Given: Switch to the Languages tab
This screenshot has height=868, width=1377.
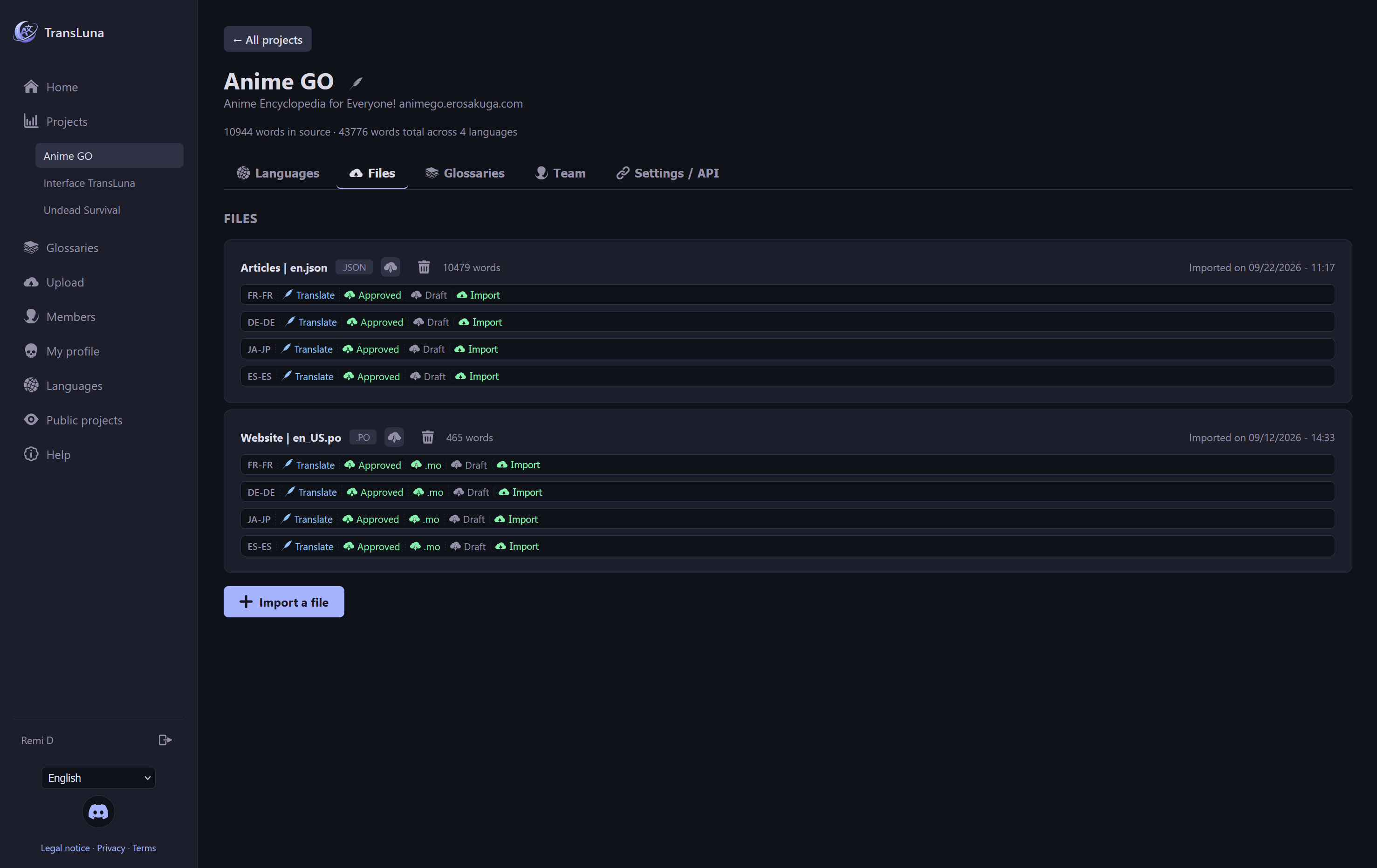Looking at the screenshot, I should [x=278, y=173].
